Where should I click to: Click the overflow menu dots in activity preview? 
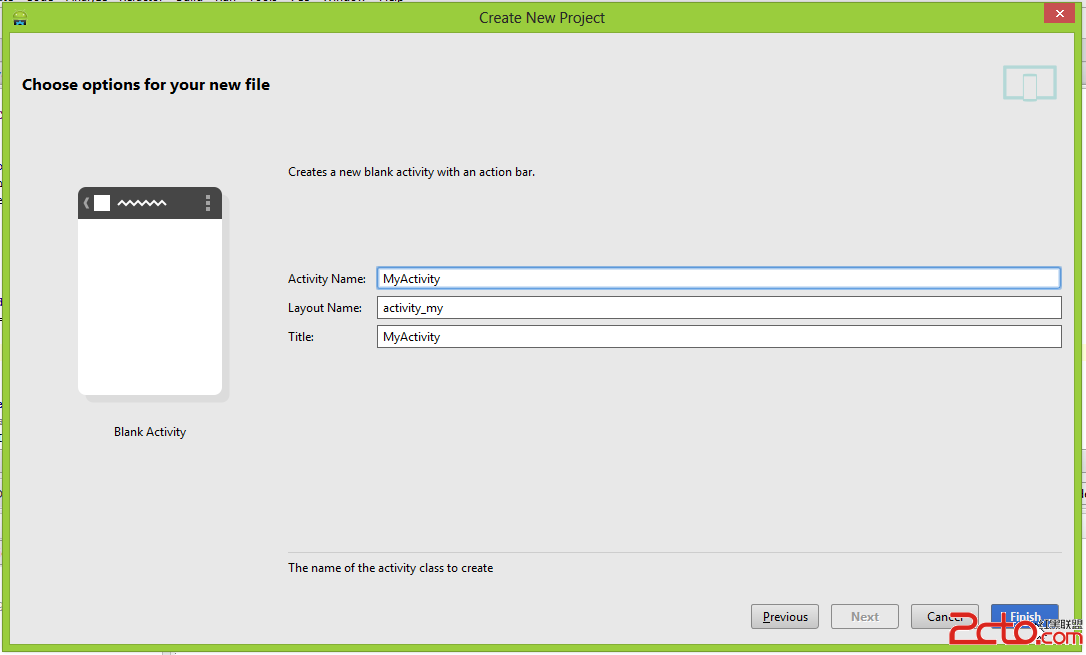click(207, 203)
